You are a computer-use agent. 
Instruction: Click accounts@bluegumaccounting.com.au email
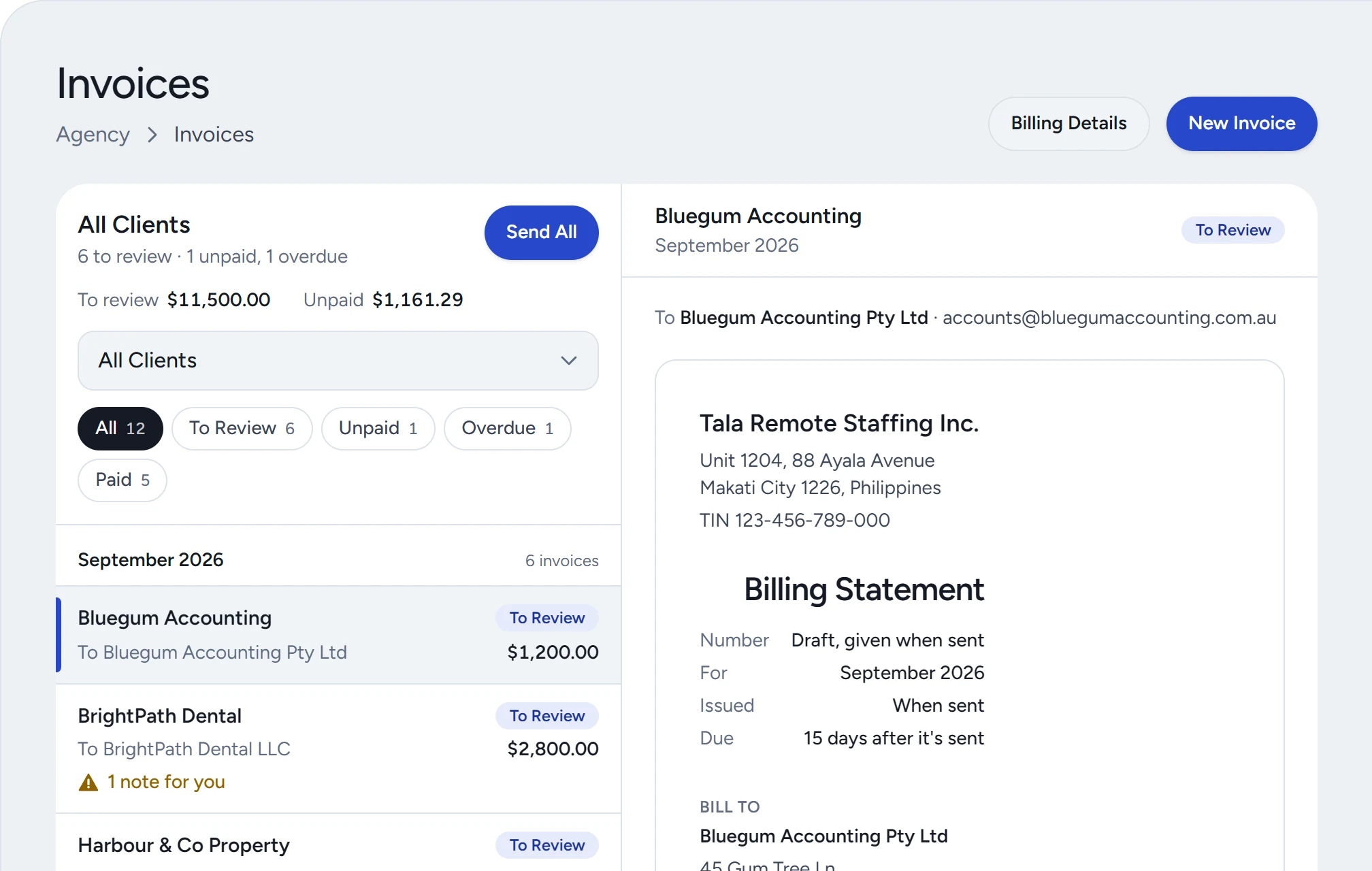coord(1109,318)
